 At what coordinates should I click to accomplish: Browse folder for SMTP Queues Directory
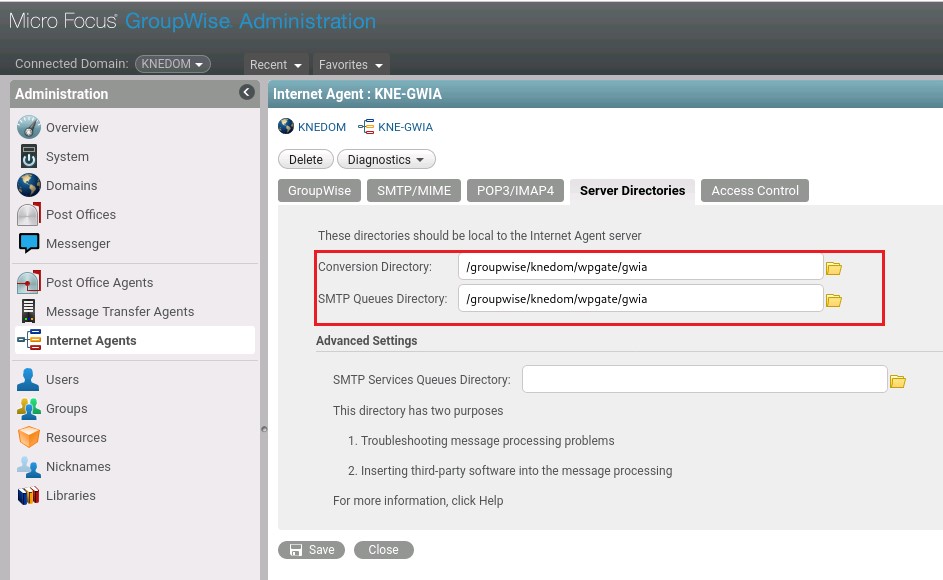click(x=834, y=300)
